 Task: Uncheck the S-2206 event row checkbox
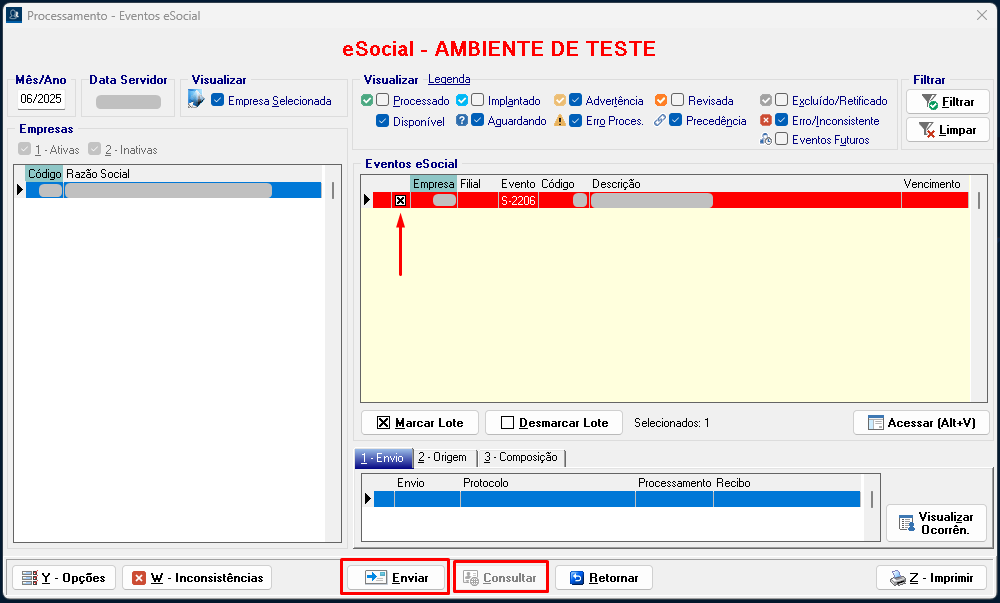point(400,200)
